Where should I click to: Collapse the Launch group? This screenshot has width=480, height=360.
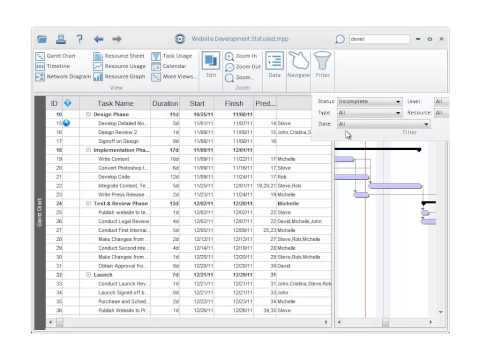click(x=88, y=275)
